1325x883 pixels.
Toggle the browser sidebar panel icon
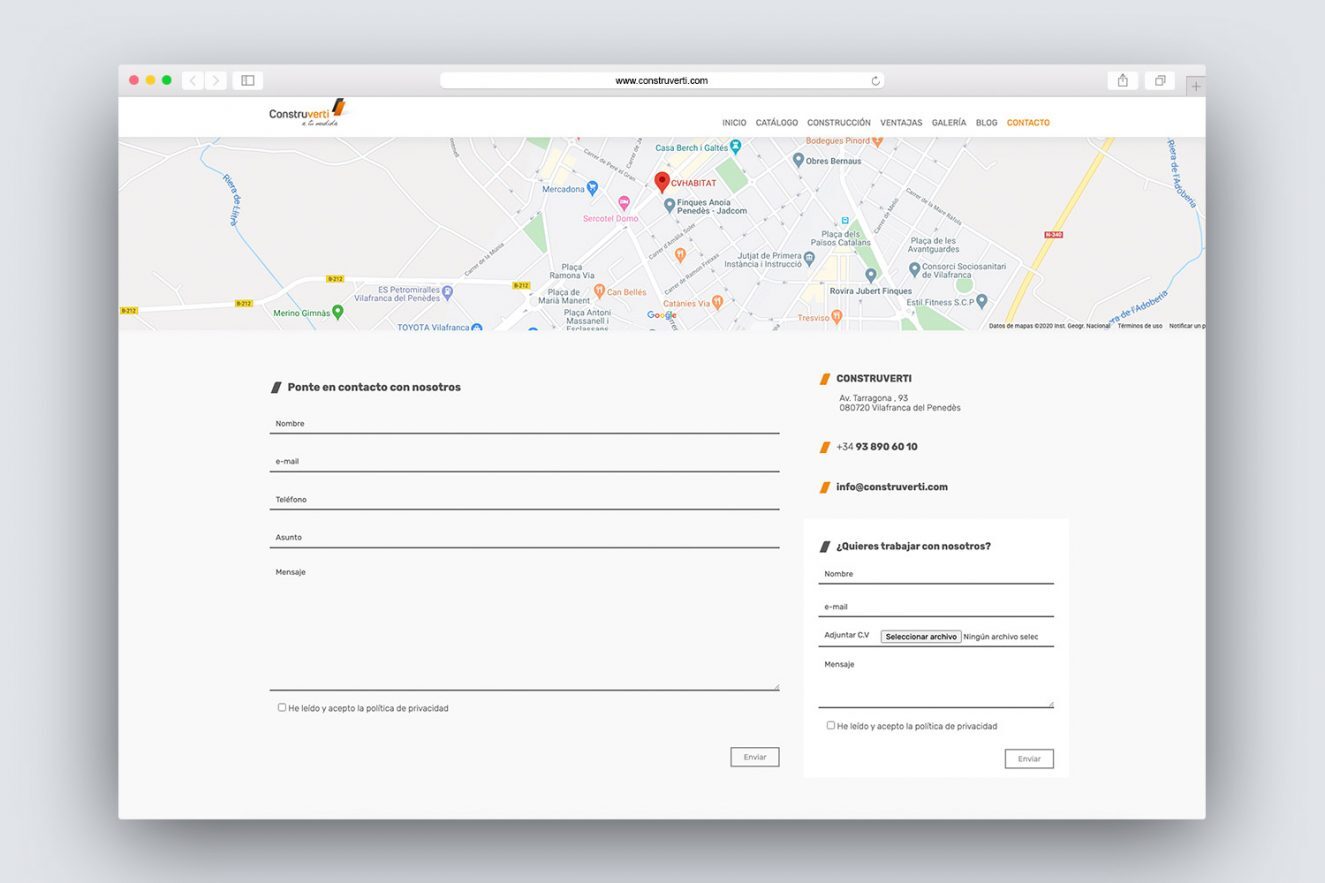(247, 79)
